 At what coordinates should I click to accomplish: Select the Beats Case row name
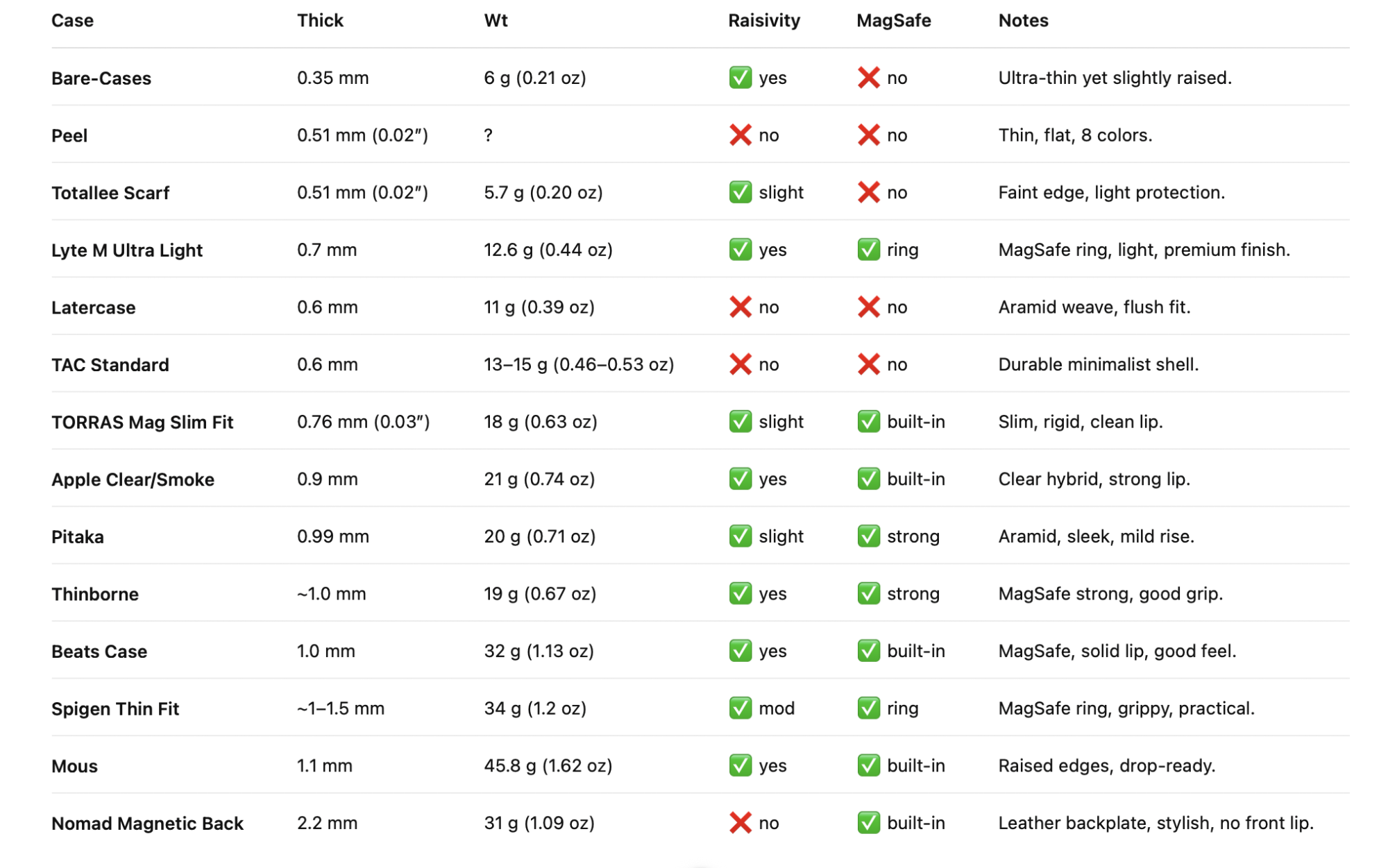pos(99,652)
